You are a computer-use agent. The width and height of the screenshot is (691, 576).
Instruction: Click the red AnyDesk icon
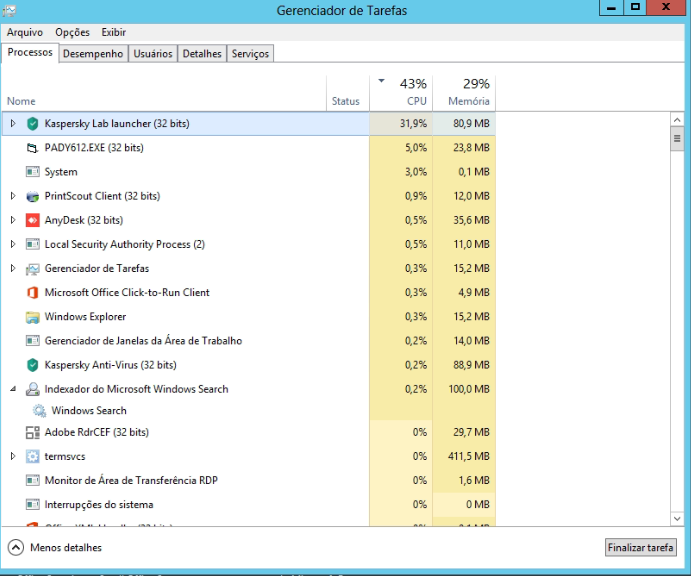(33, 220)
